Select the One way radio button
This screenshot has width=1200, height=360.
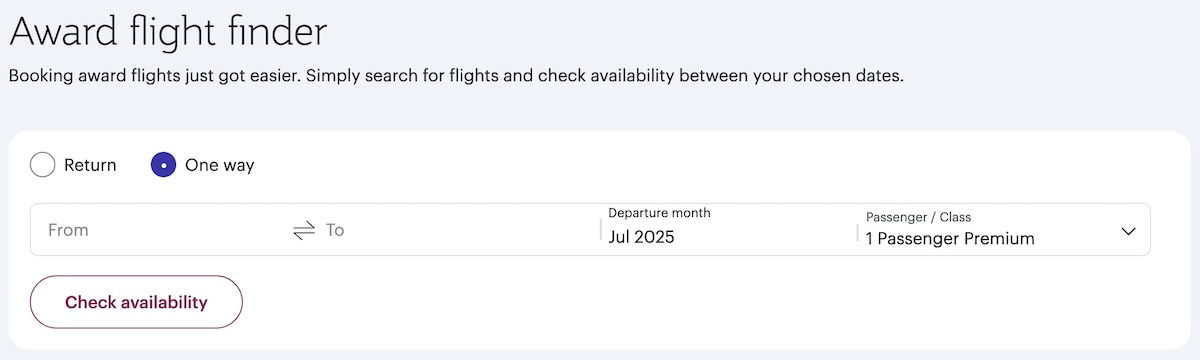(164, 165)
